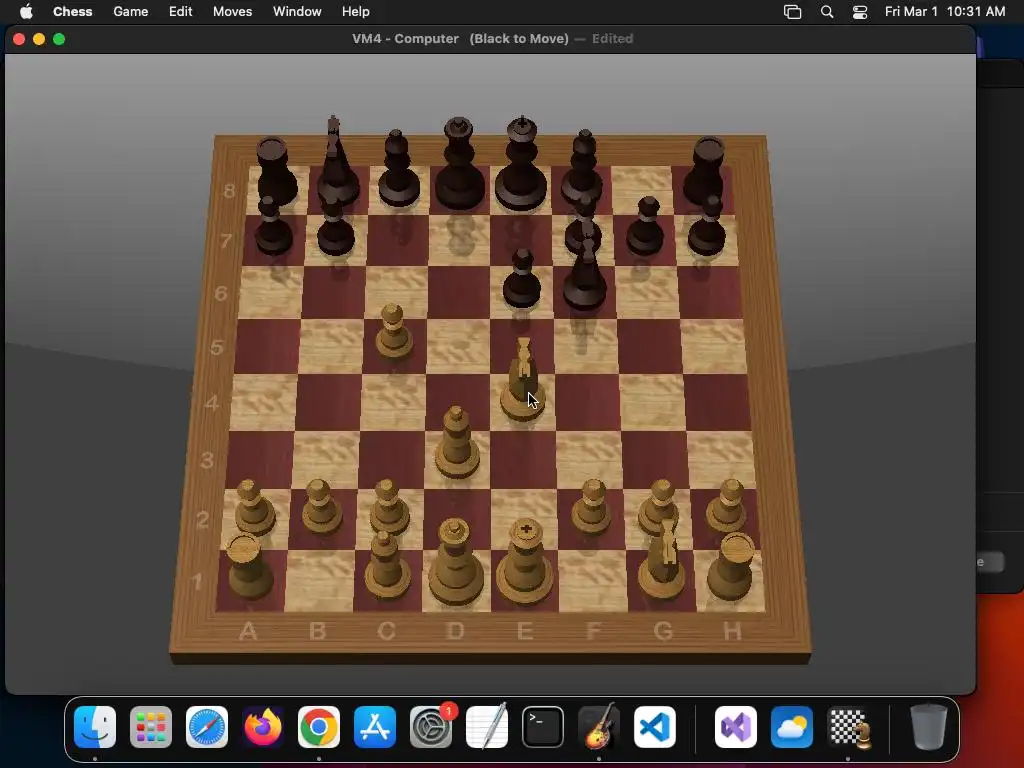Viewport: 1024px width, 768px height.
Task: Open the Window menu
Action: coord(297,12)
